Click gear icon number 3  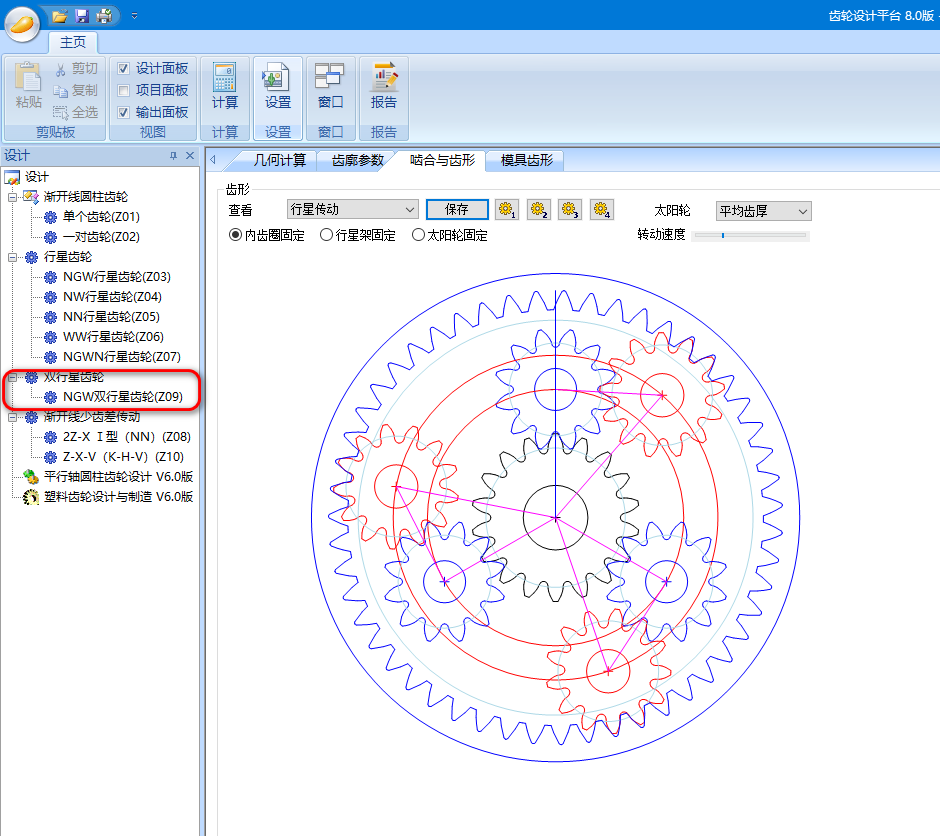(x=570, y=210)
